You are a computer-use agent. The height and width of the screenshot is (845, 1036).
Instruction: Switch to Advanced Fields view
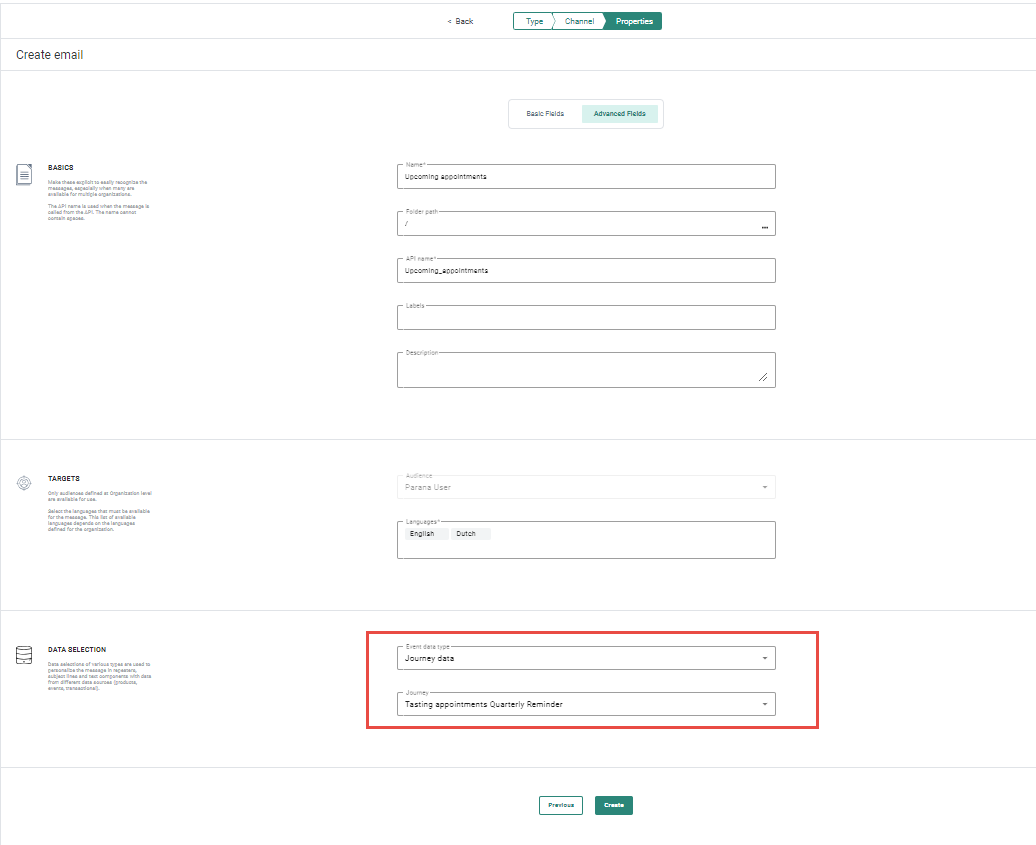[619, 114]
